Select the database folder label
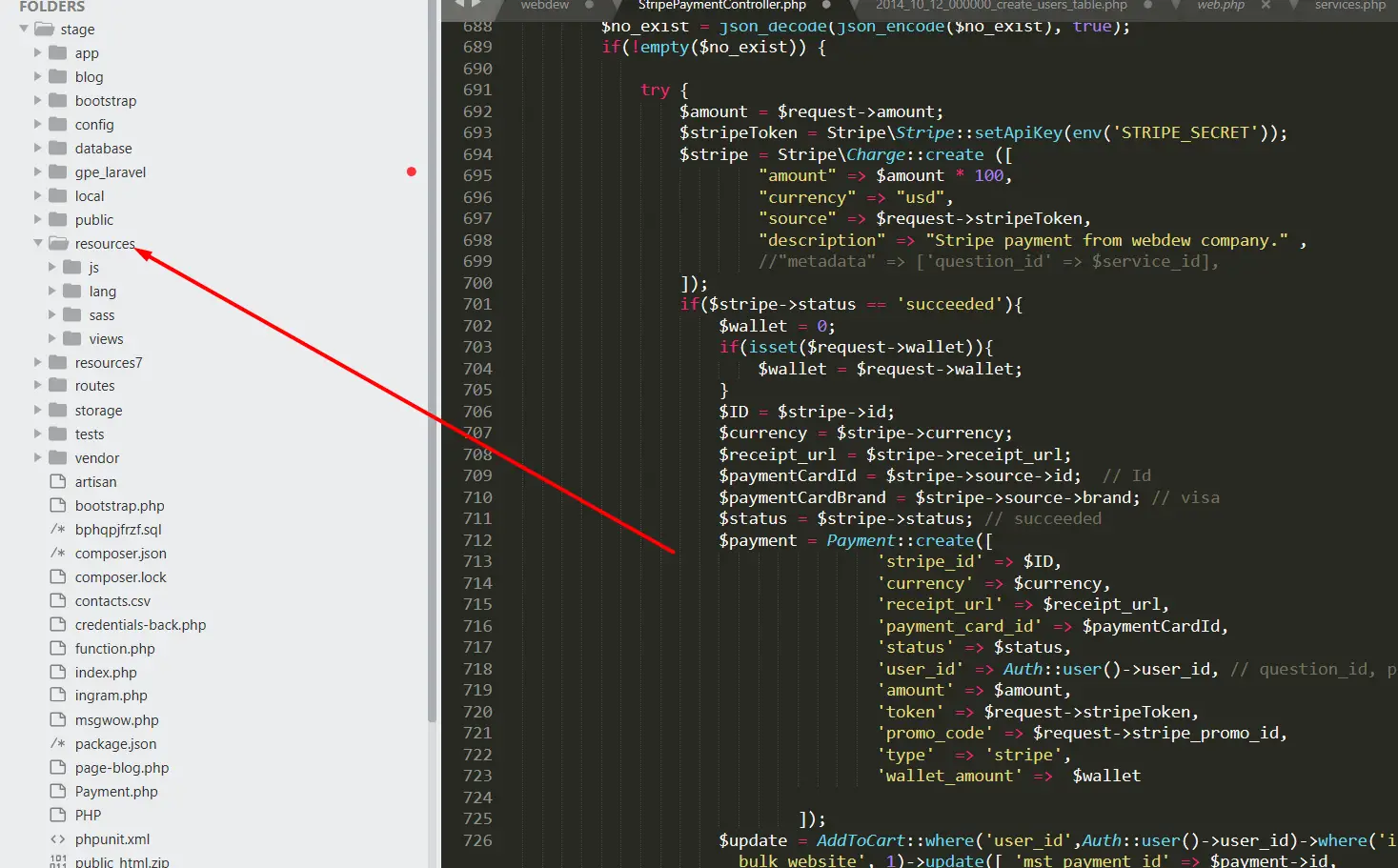The height and width of the screenshot is (868, 1398). [x=103, y=148]
